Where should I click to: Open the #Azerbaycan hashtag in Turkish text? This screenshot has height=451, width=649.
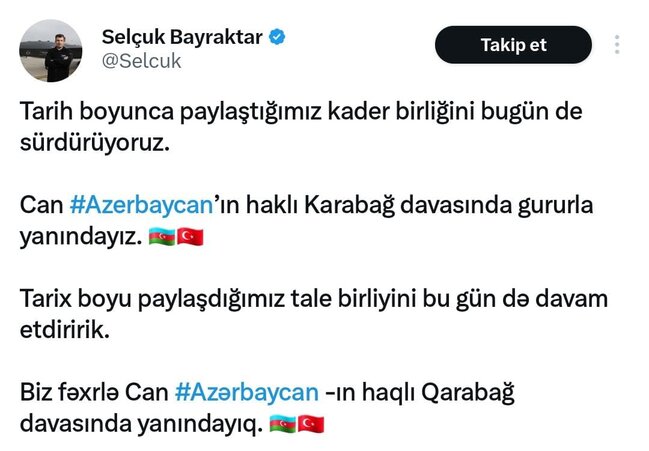coord(142,205)
